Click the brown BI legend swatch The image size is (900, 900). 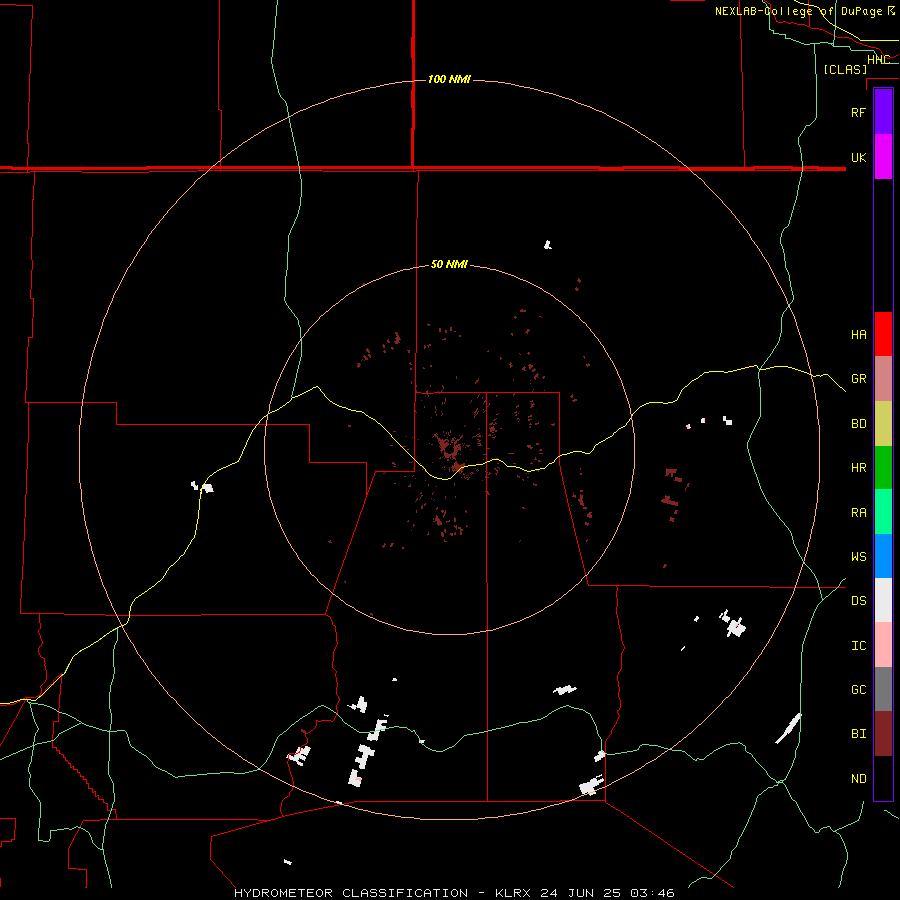coord(883,734)
